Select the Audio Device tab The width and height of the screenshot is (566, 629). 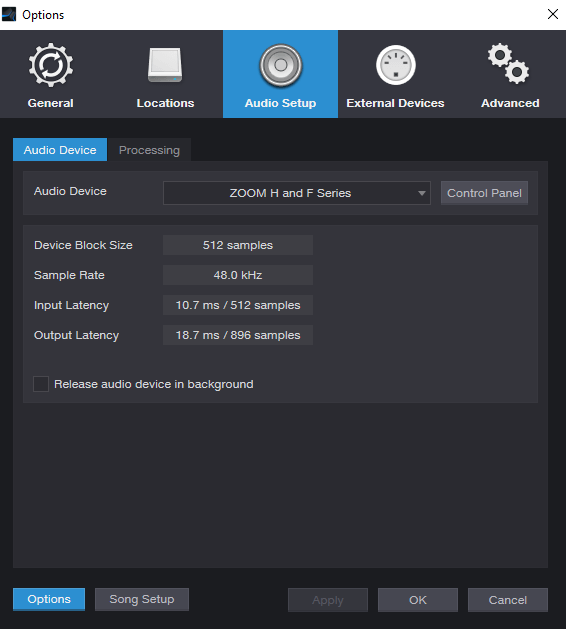pyautogui.click(x=60, y=150)
